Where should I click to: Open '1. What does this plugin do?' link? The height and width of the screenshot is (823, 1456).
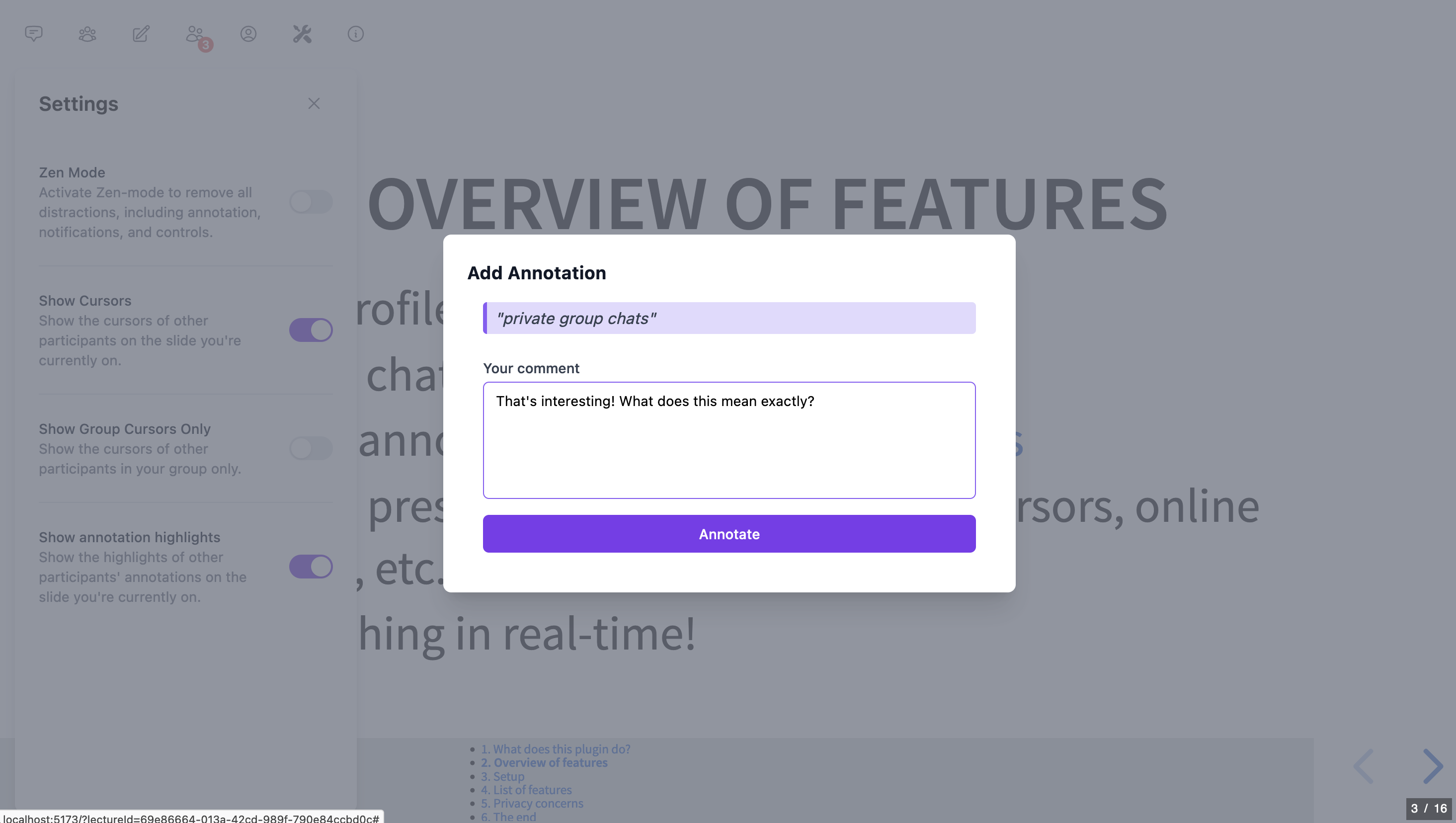[x=555, y=749]
